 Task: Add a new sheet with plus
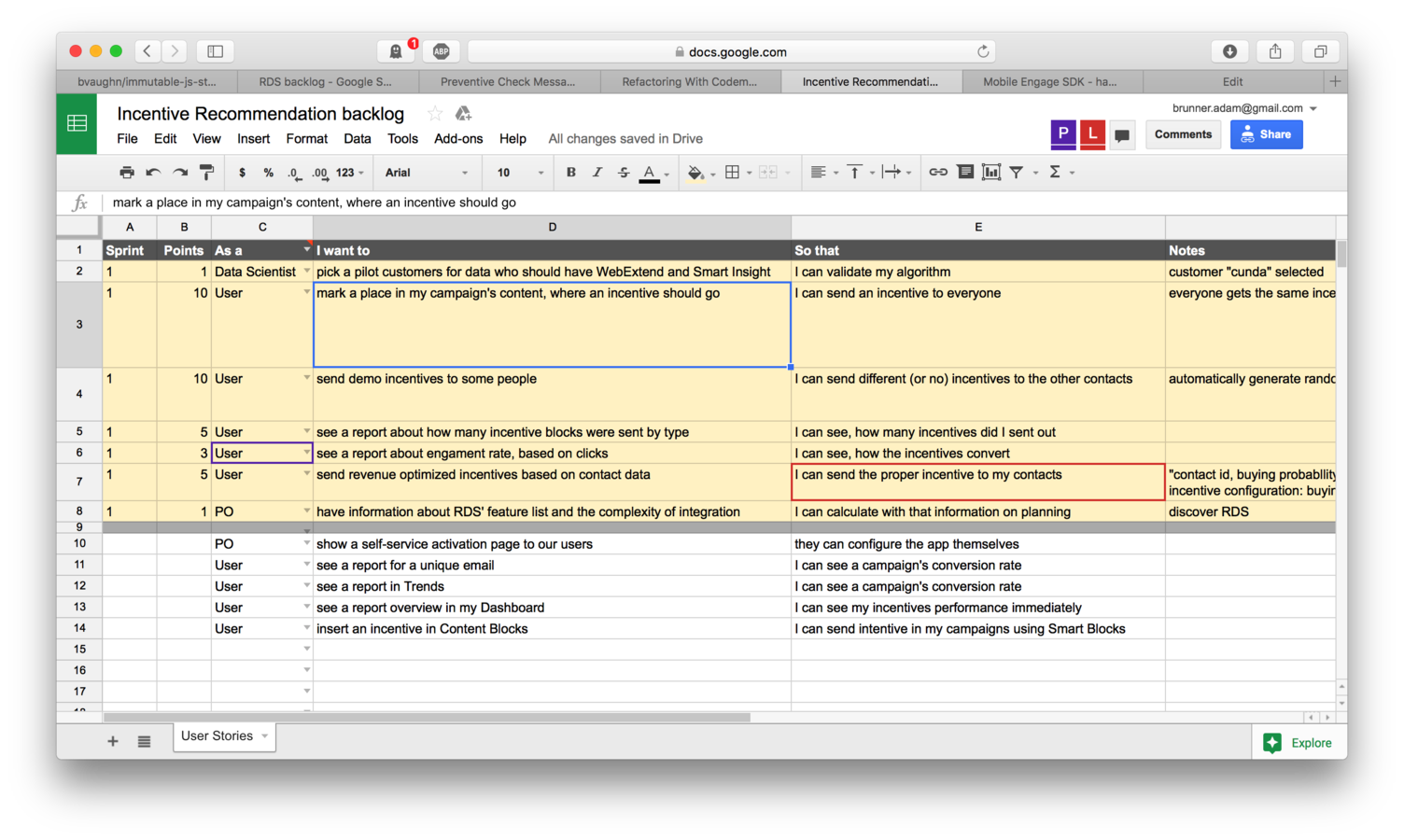click(112, 741)
